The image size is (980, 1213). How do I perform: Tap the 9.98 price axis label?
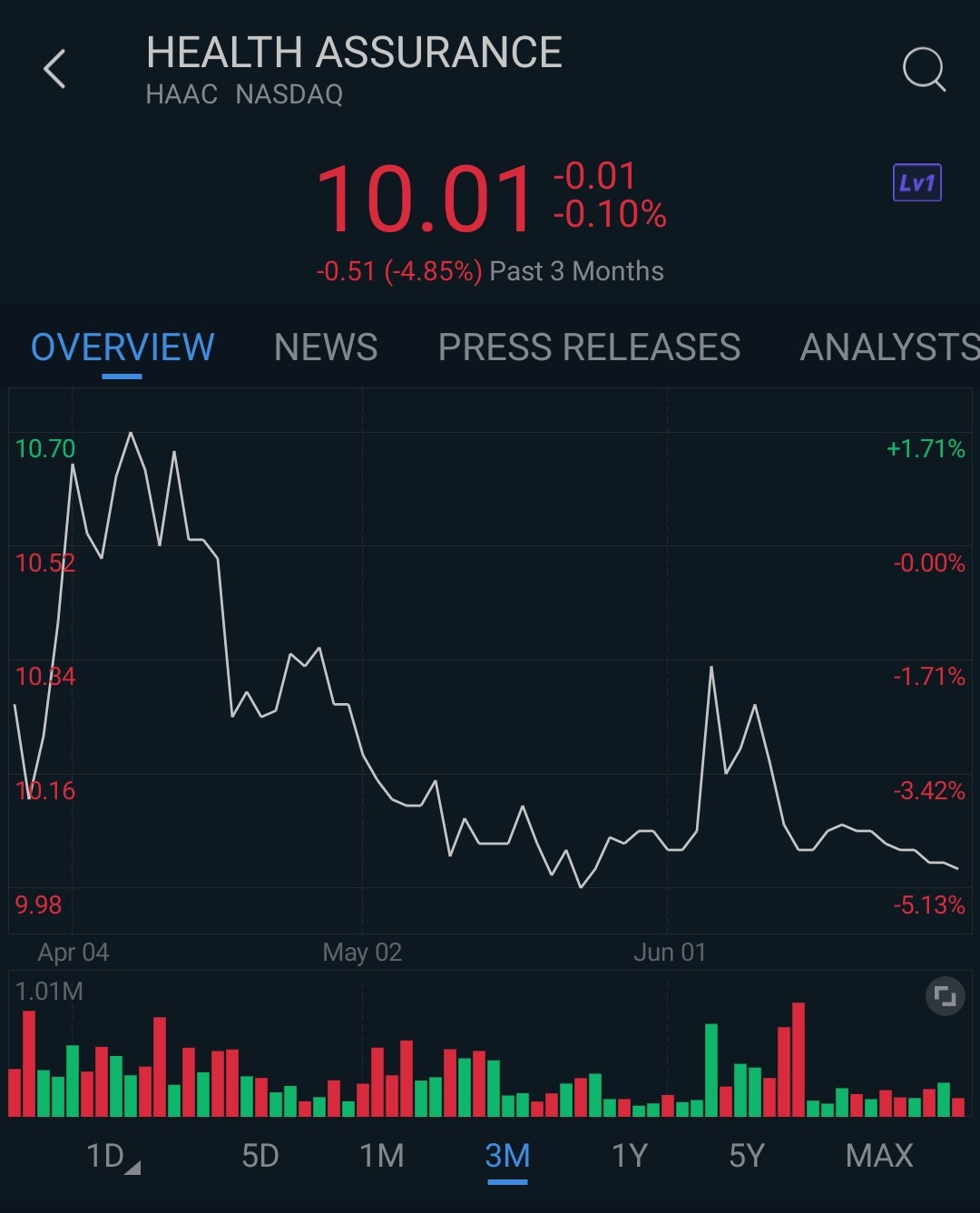coord(38,905)
